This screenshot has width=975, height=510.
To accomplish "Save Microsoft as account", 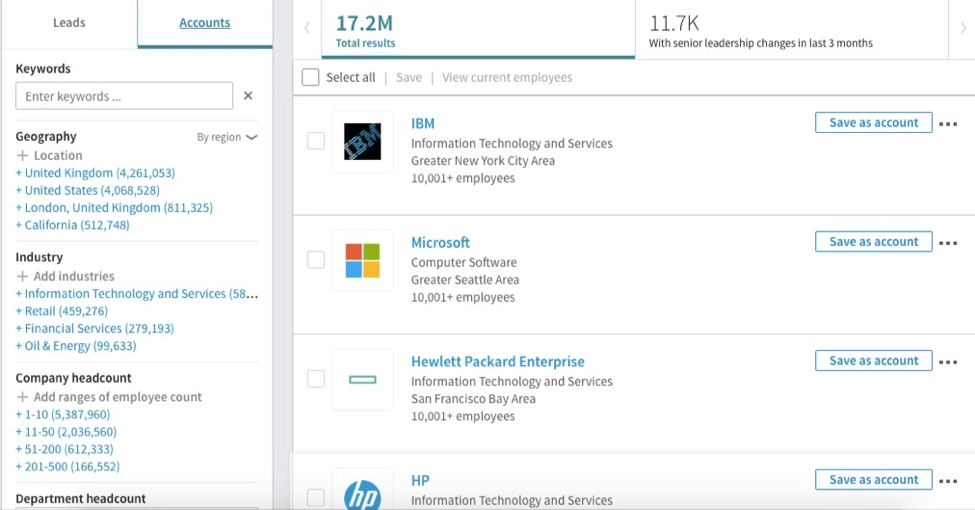I will pyautogui.click(x=874, y=241).
